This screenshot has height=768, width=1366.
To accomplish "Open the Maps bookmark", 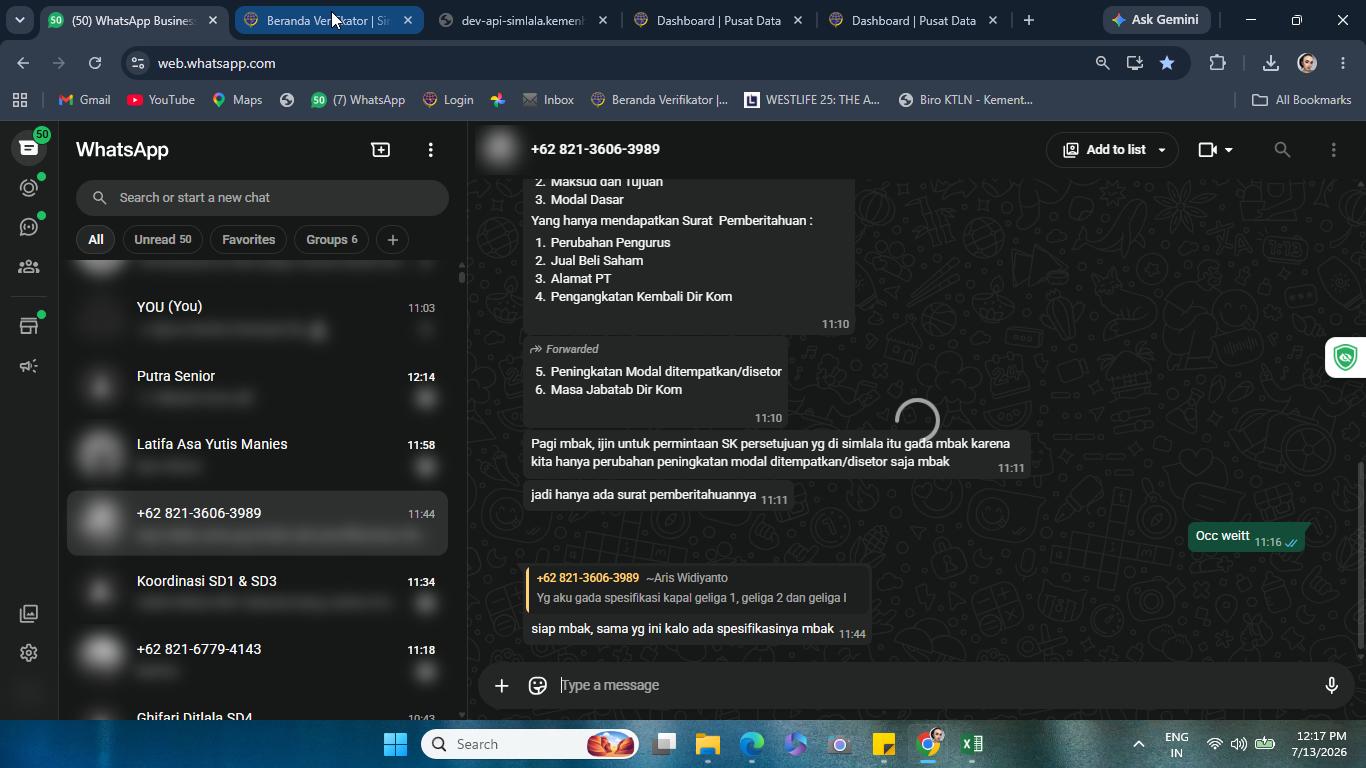I will (237, 100).
